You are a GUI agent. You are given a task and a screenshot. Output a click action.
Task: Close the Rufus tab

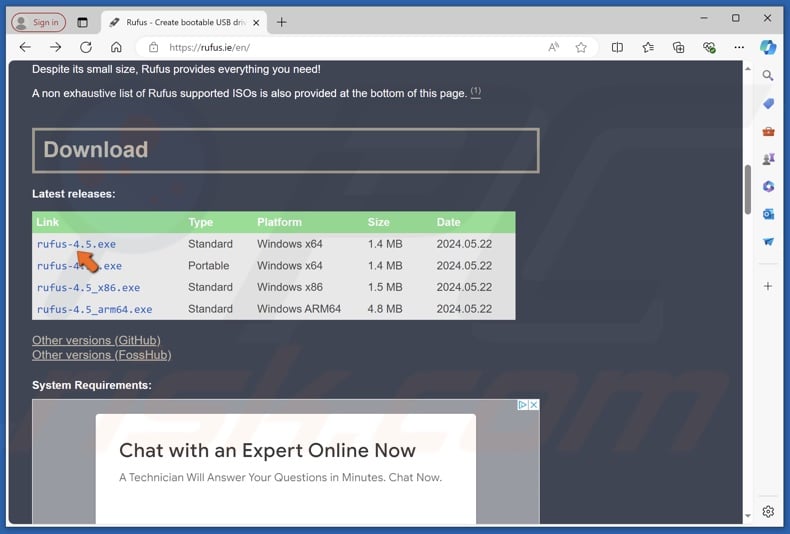pyautogui.click(x=256, y=23)
